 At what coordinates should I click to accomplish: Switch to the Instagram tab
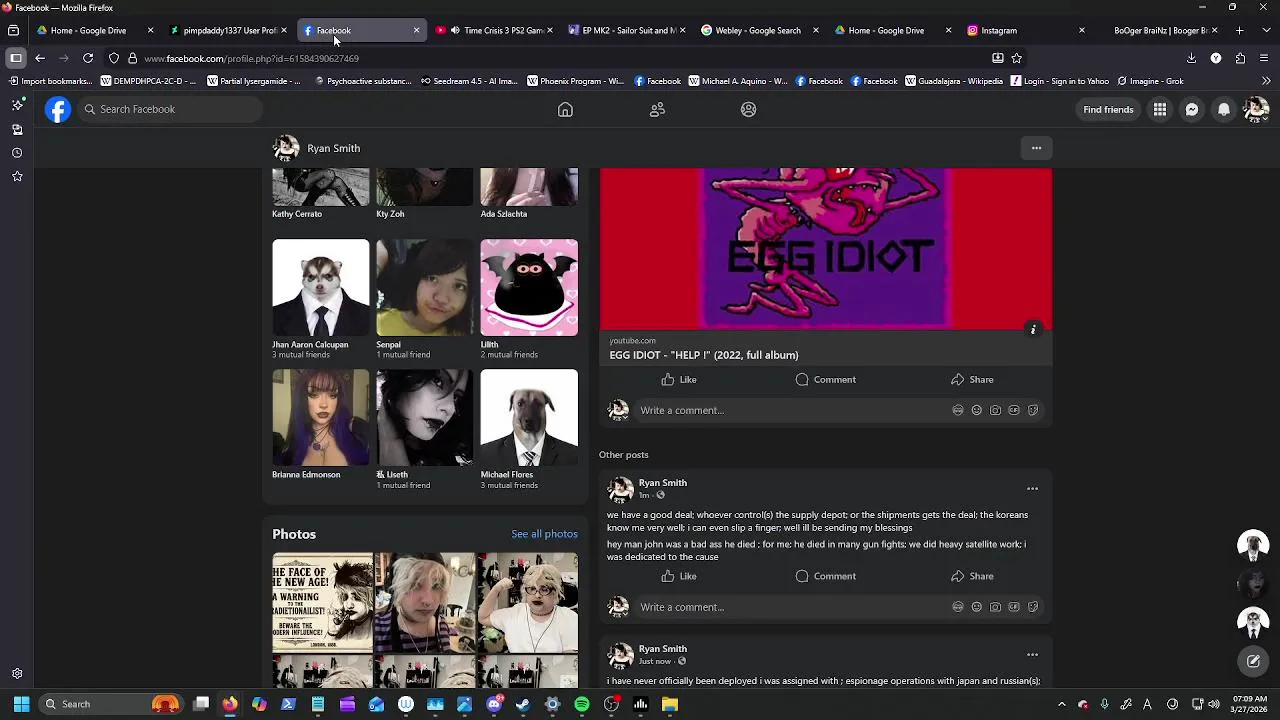tap(1025, 31)
